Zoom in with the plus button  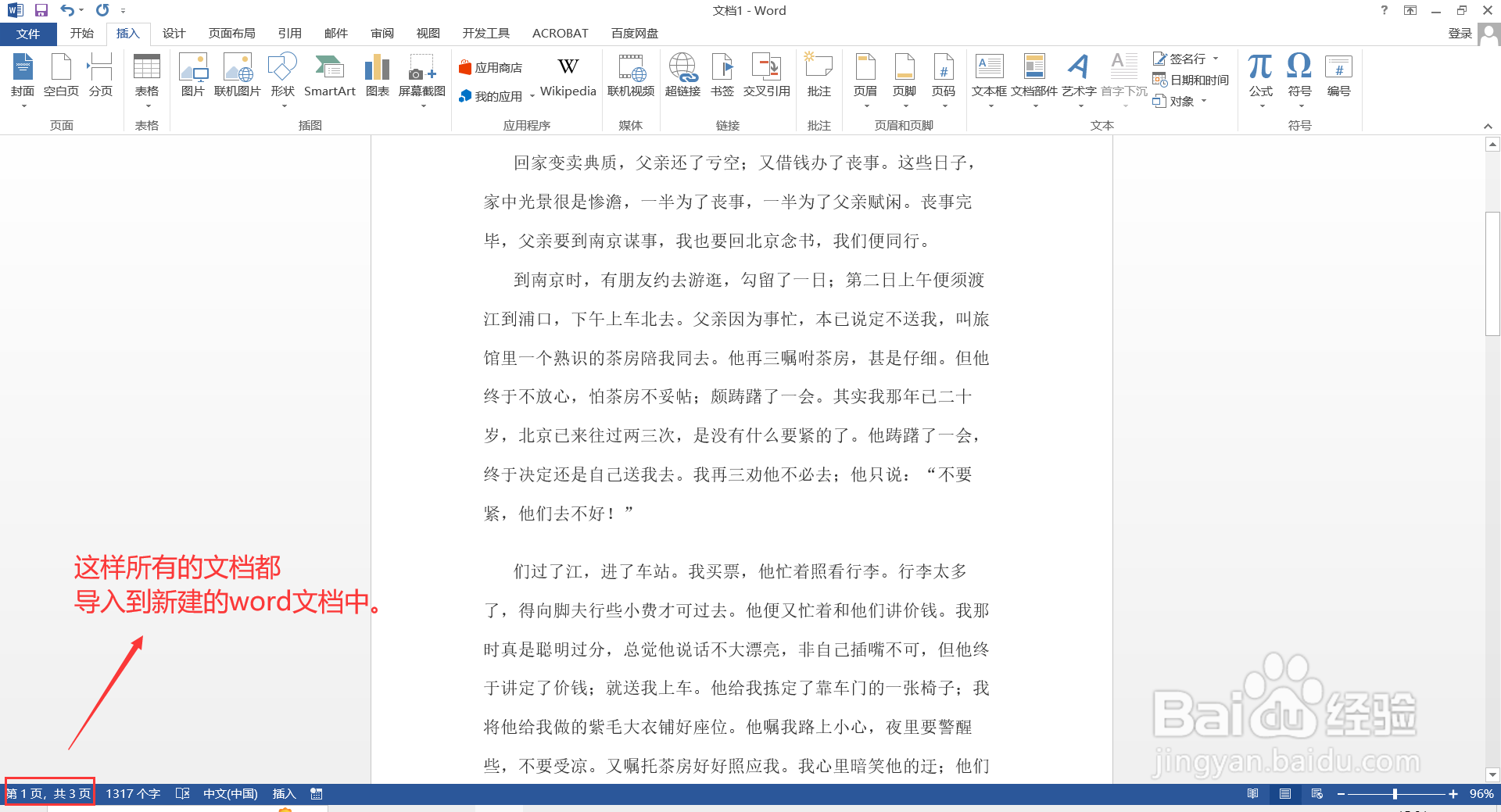coord(1453,794)
